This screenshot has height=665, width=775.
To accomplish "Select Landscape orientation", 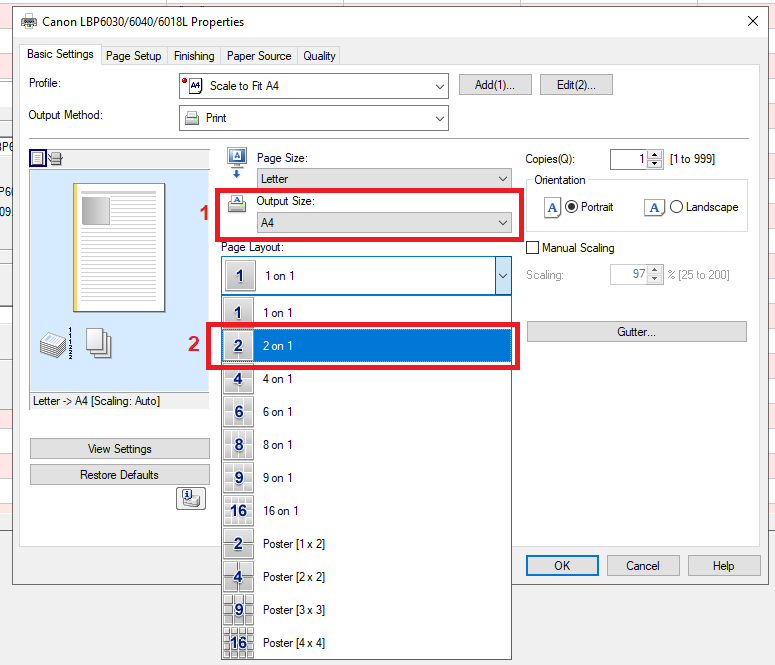I will coord(677,207).
